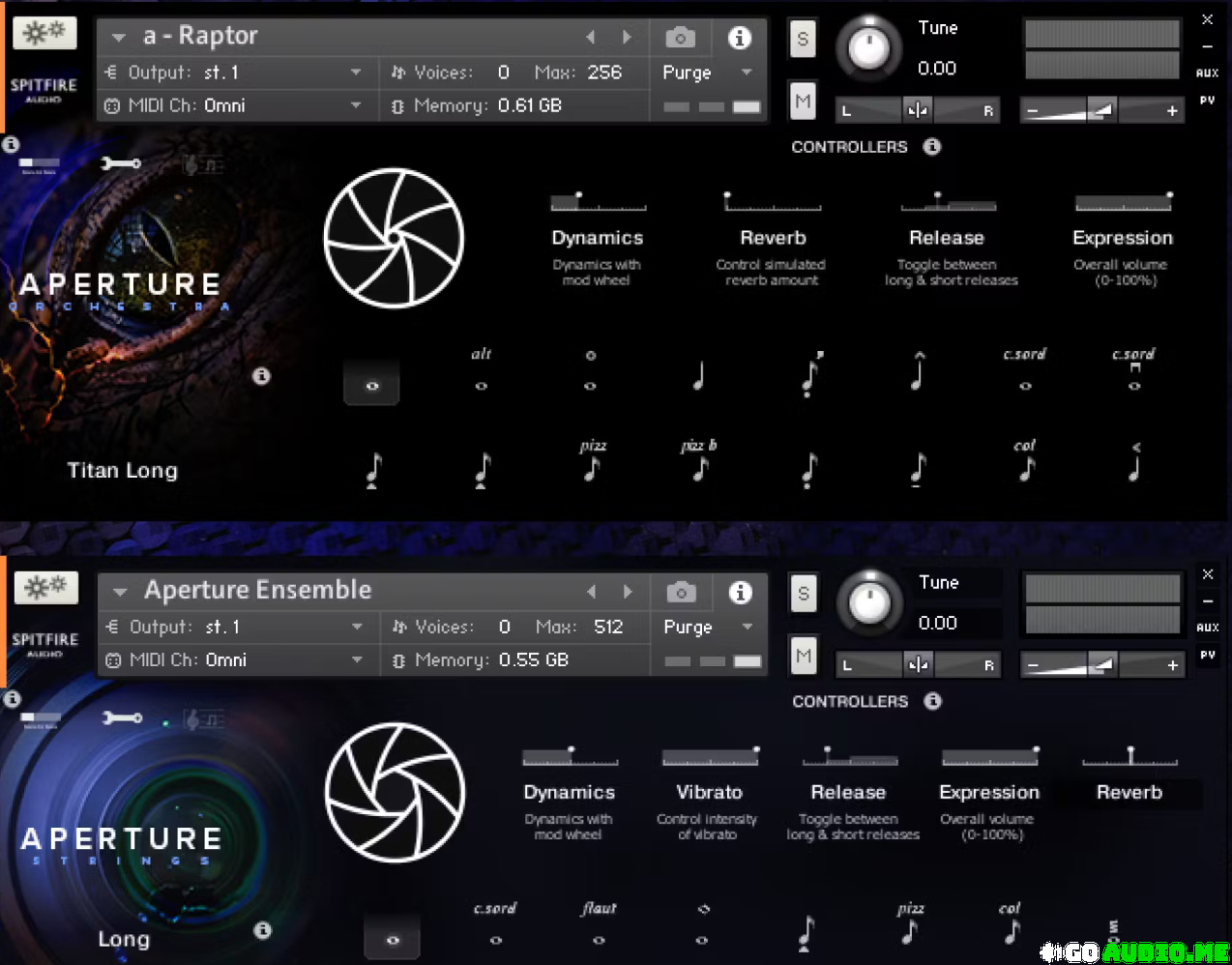Click the Vibrato slider in Aperture Ensemble
This screenshot has height=965, width=1232.
711,756
